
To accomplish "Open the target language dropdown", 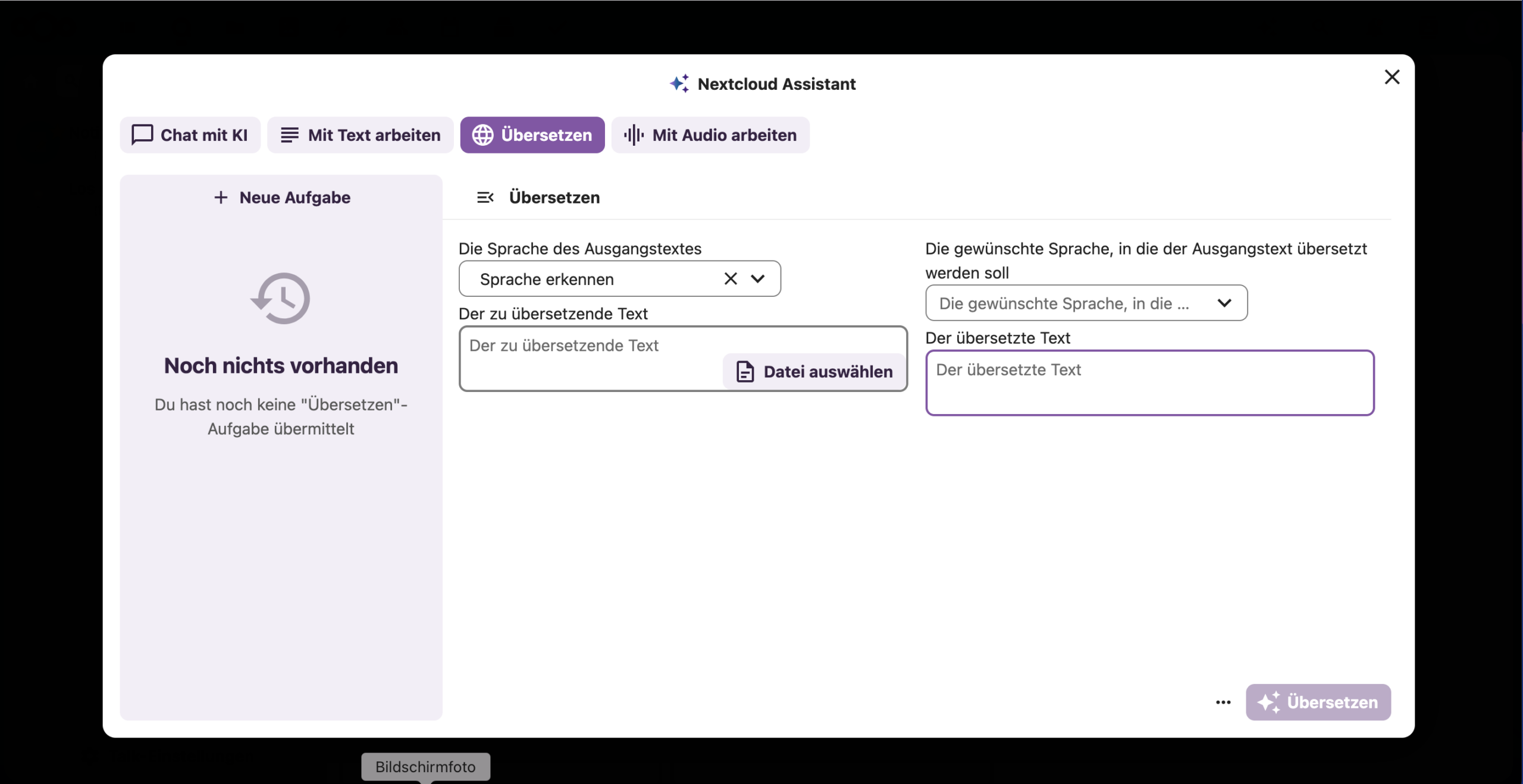I will click(x=1086, y=303).
